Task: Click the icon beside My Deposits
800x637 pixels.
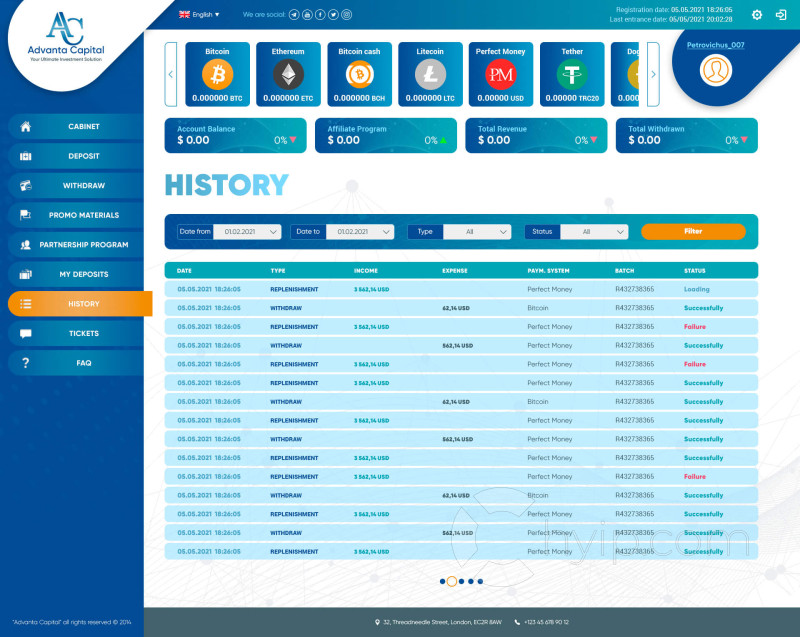Action: [26, 274]
